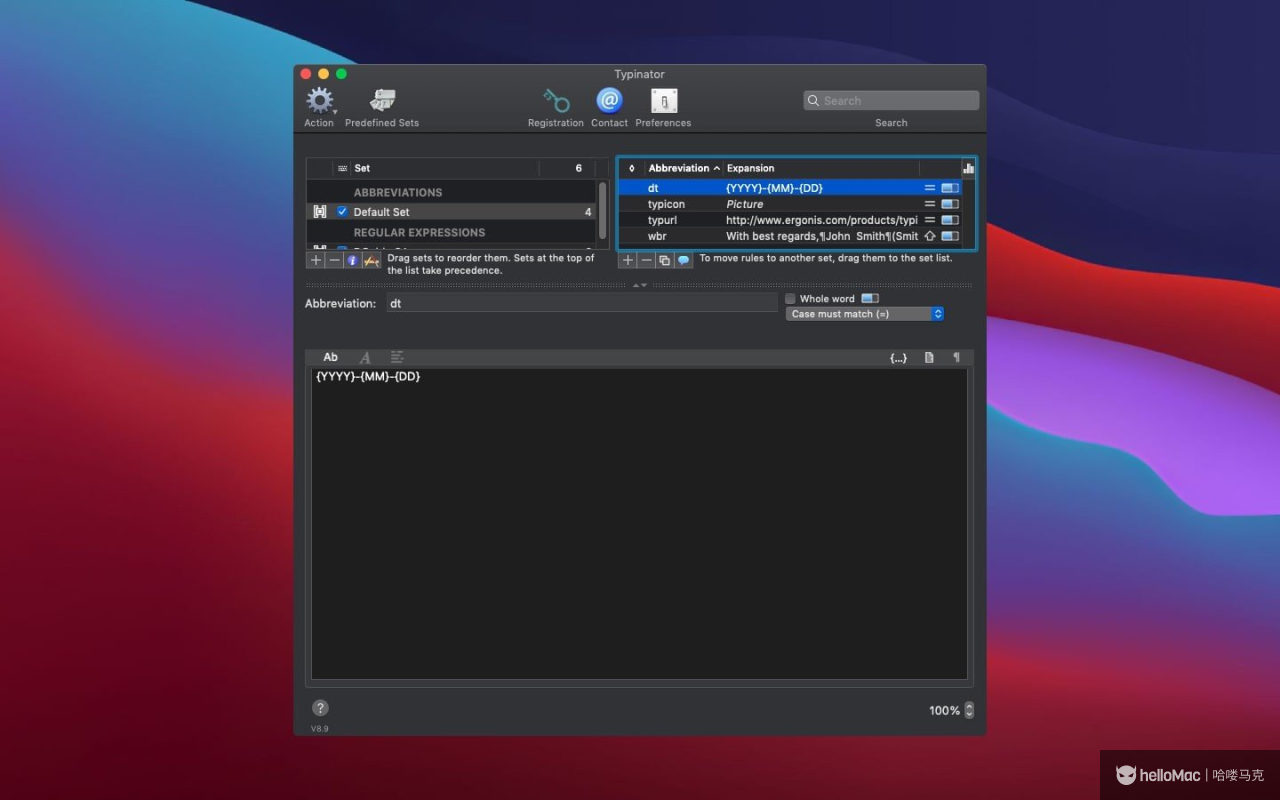Click the Abbreviation input field
The height and width of the screenshot is (800, 1280).
[x=581, y=303]
